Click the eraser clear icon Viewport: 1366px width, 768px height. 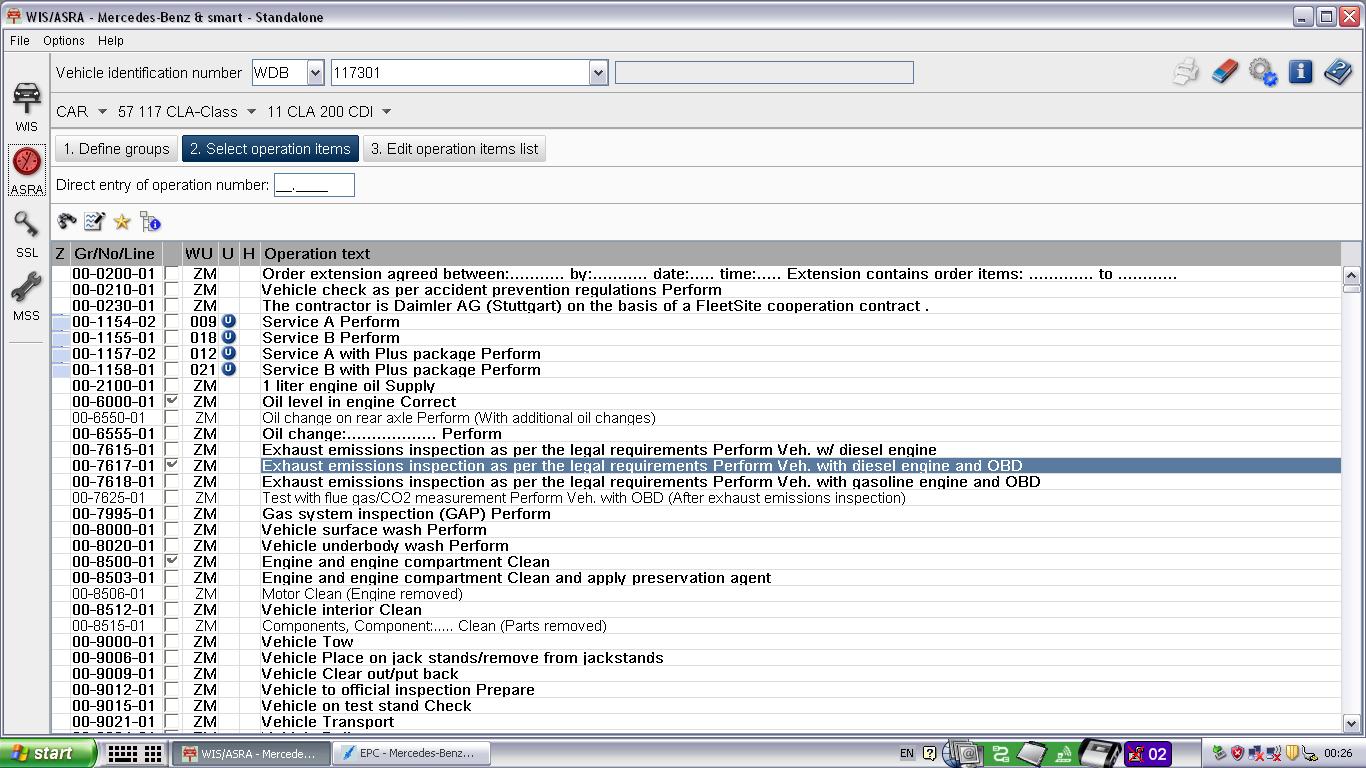tap(1224, 72)
